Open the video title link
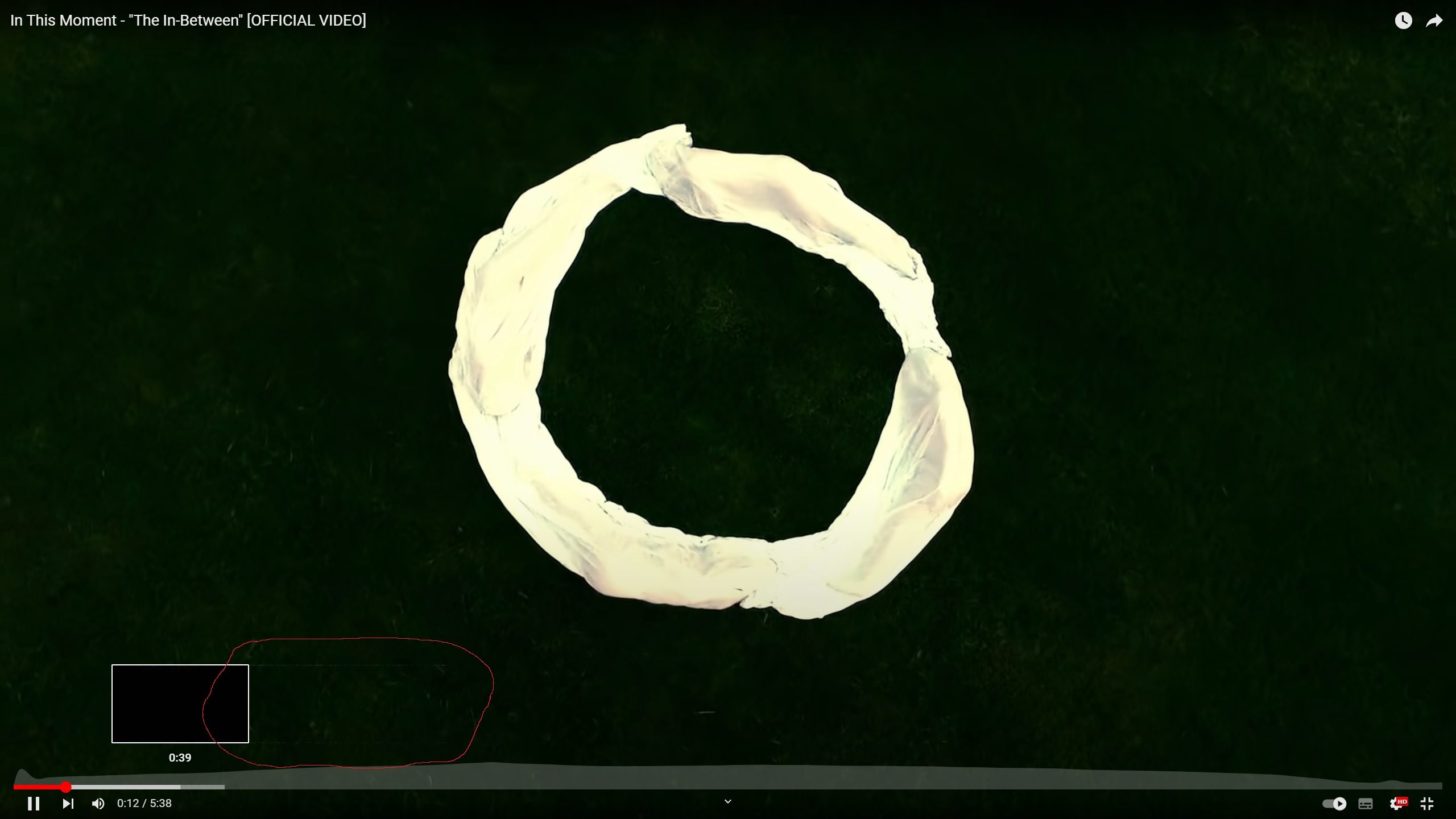 [188, 20]
